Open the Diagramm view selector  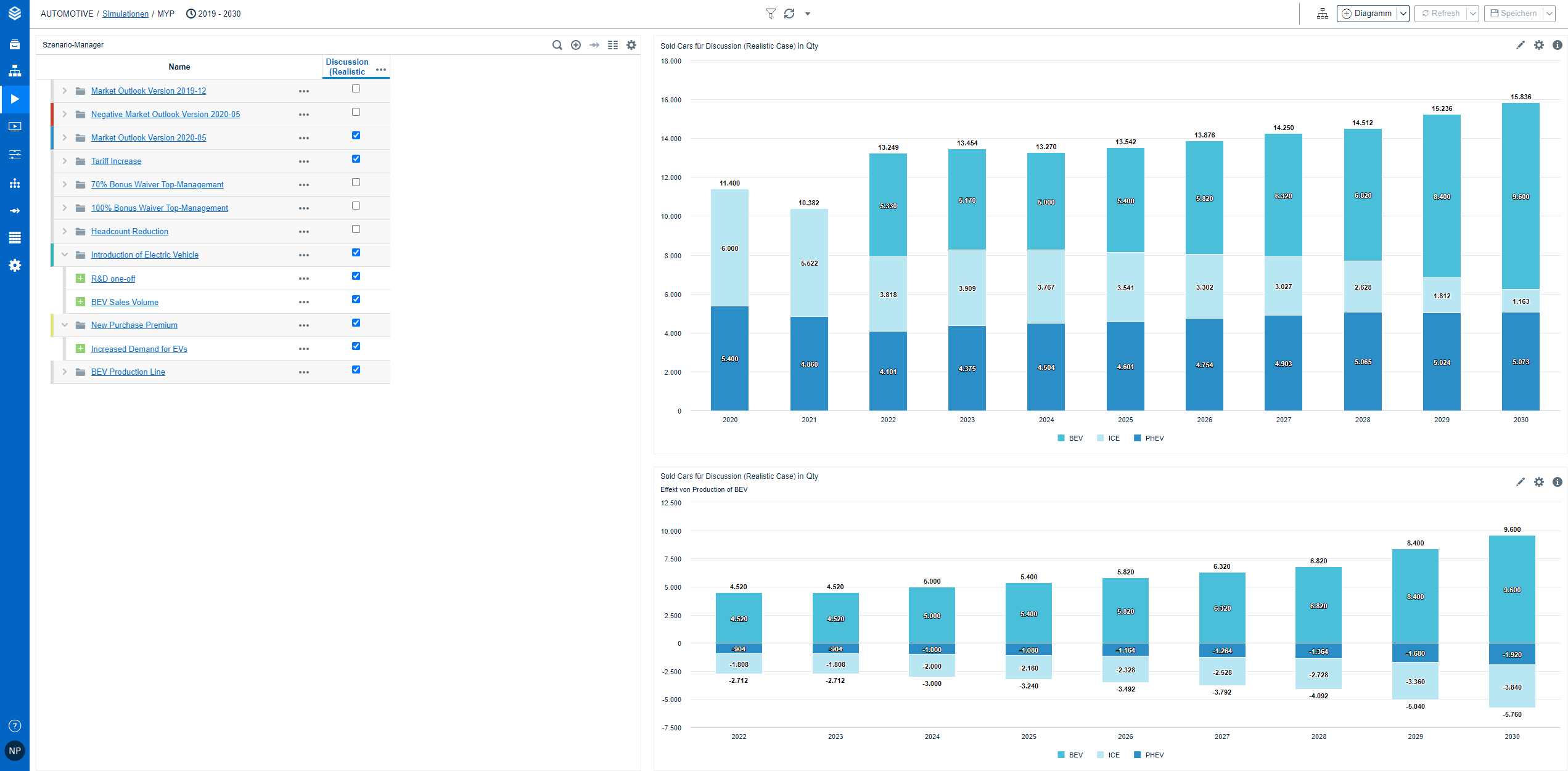(1403, 13)
